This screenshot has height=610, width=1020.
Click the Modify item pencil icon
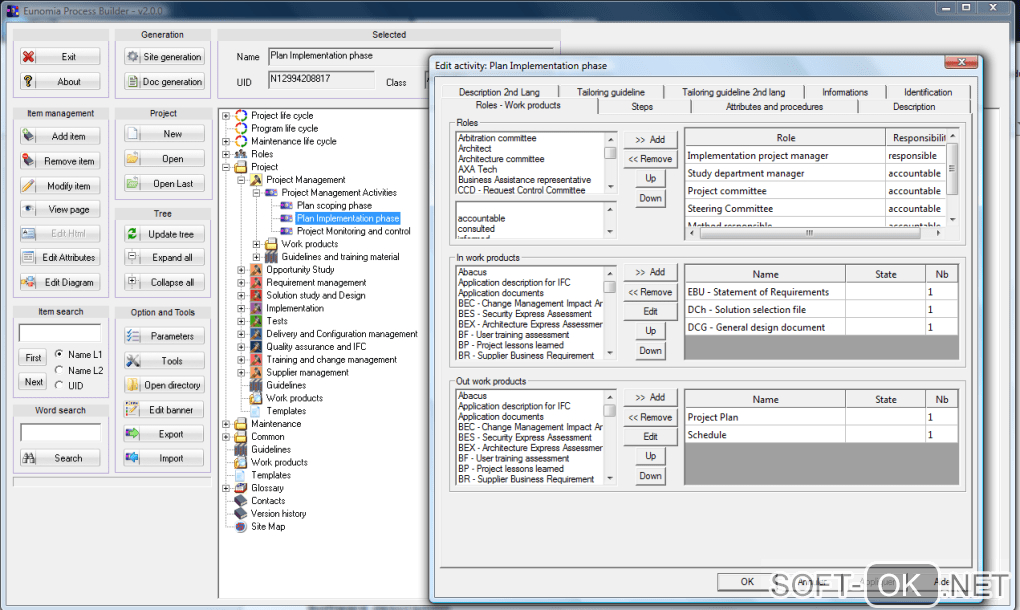30,186
